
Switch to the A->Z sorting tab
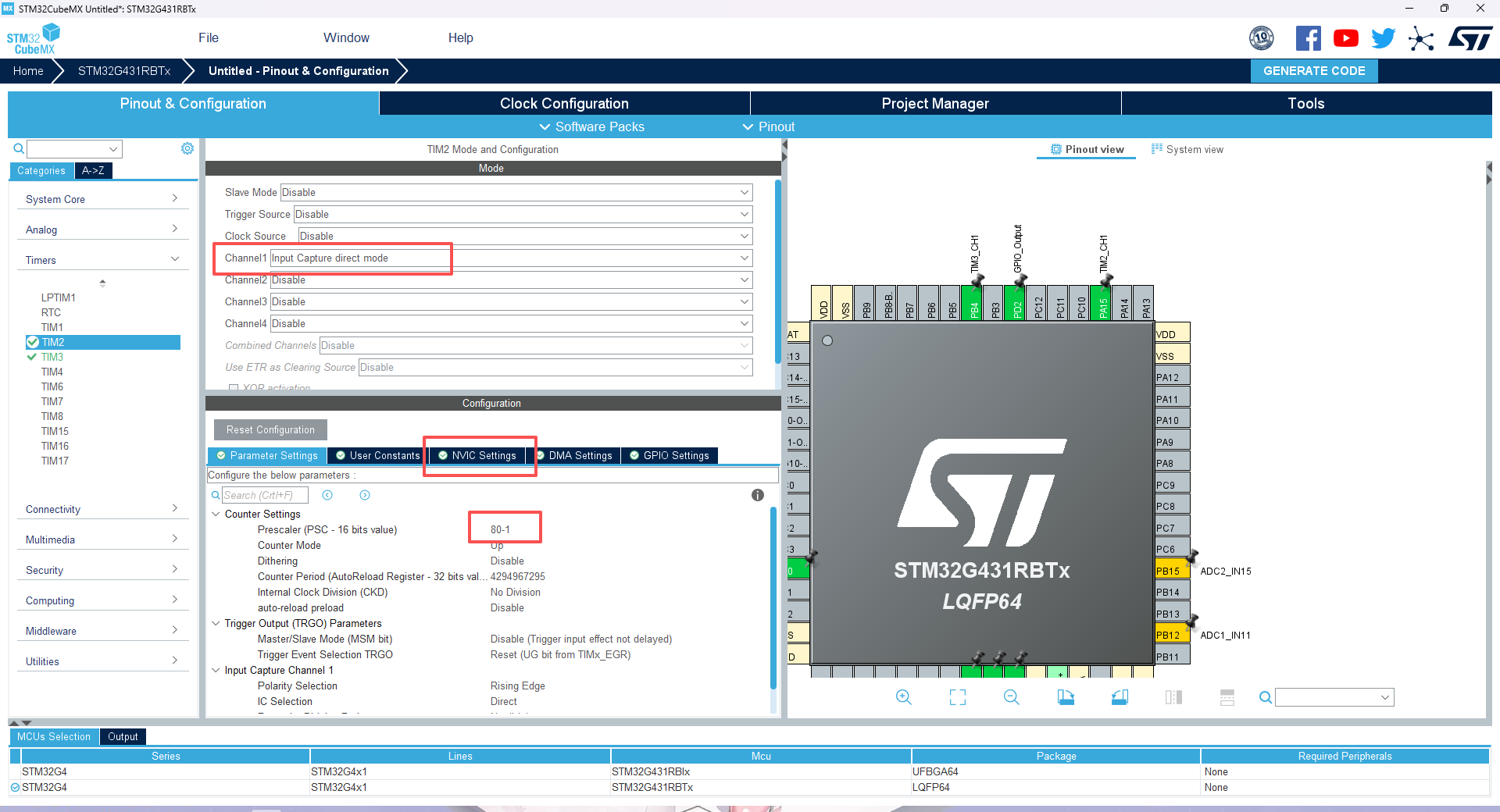point(93,170)
